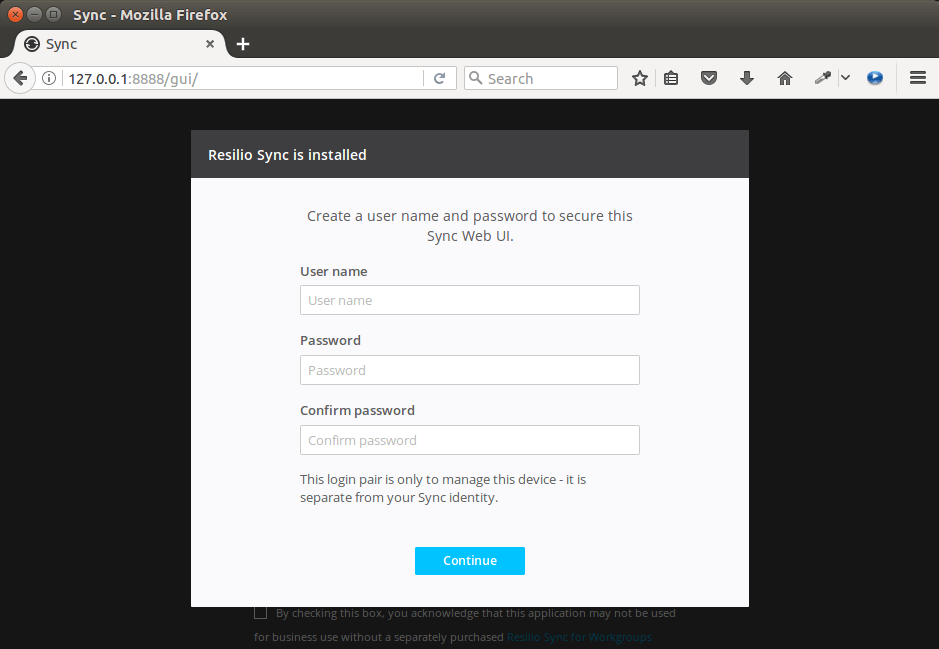
Task: Bookmark this page with the star icon
Action: click(x=640, y=78)
